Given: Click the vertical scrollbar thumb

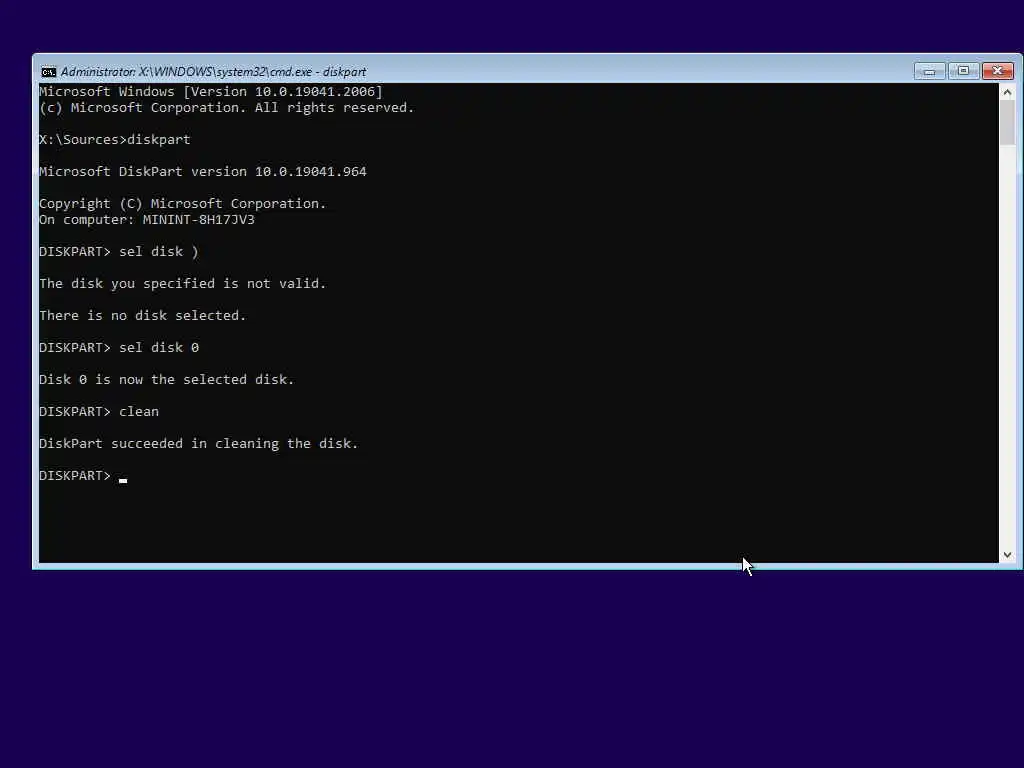Looking at the screenshot, I should [x=1007, y=123].
